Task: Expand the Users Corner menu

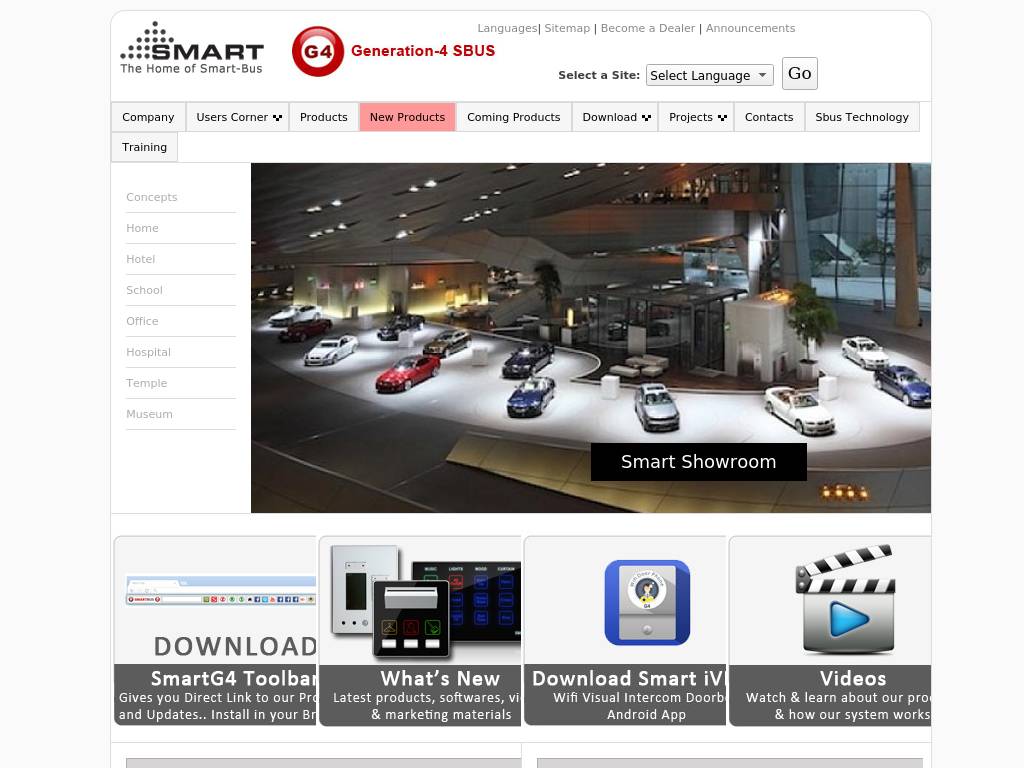Action: tap(238, 117)
